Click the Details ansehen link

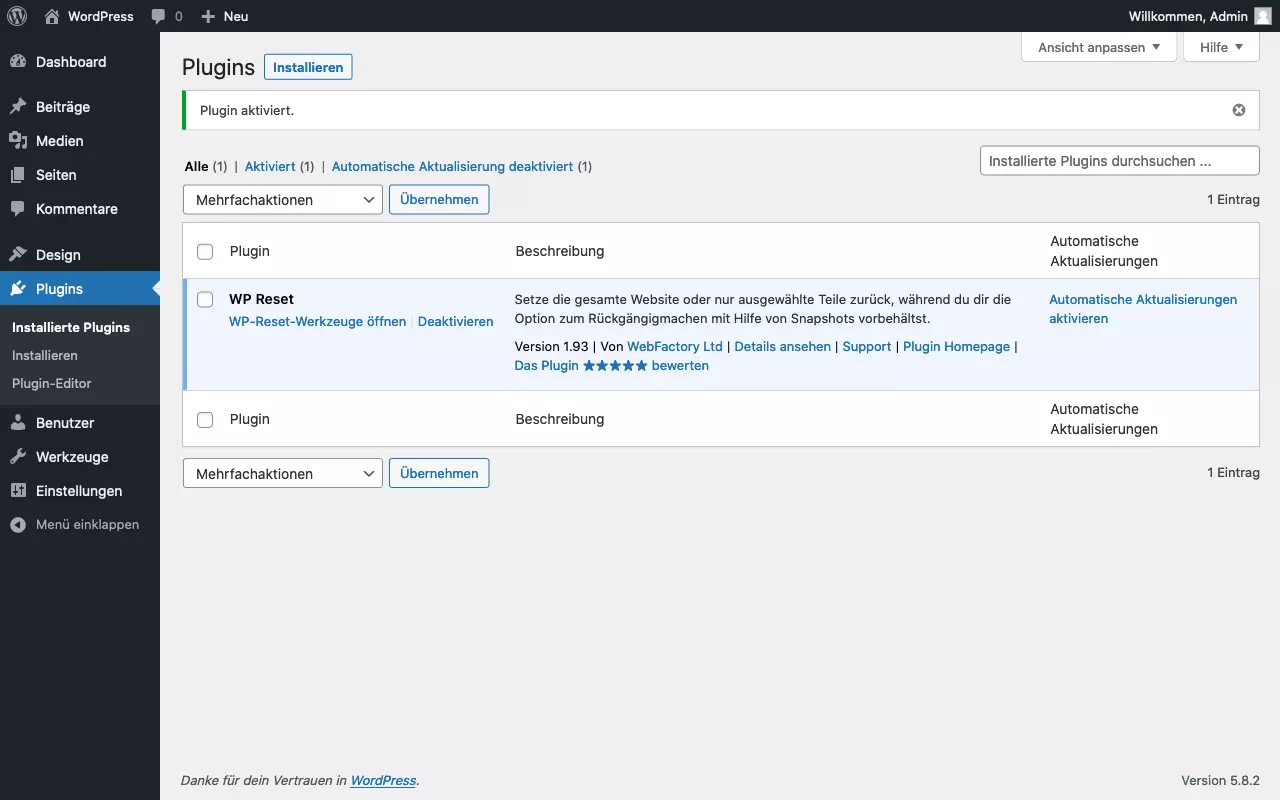[x=783, y=347]
